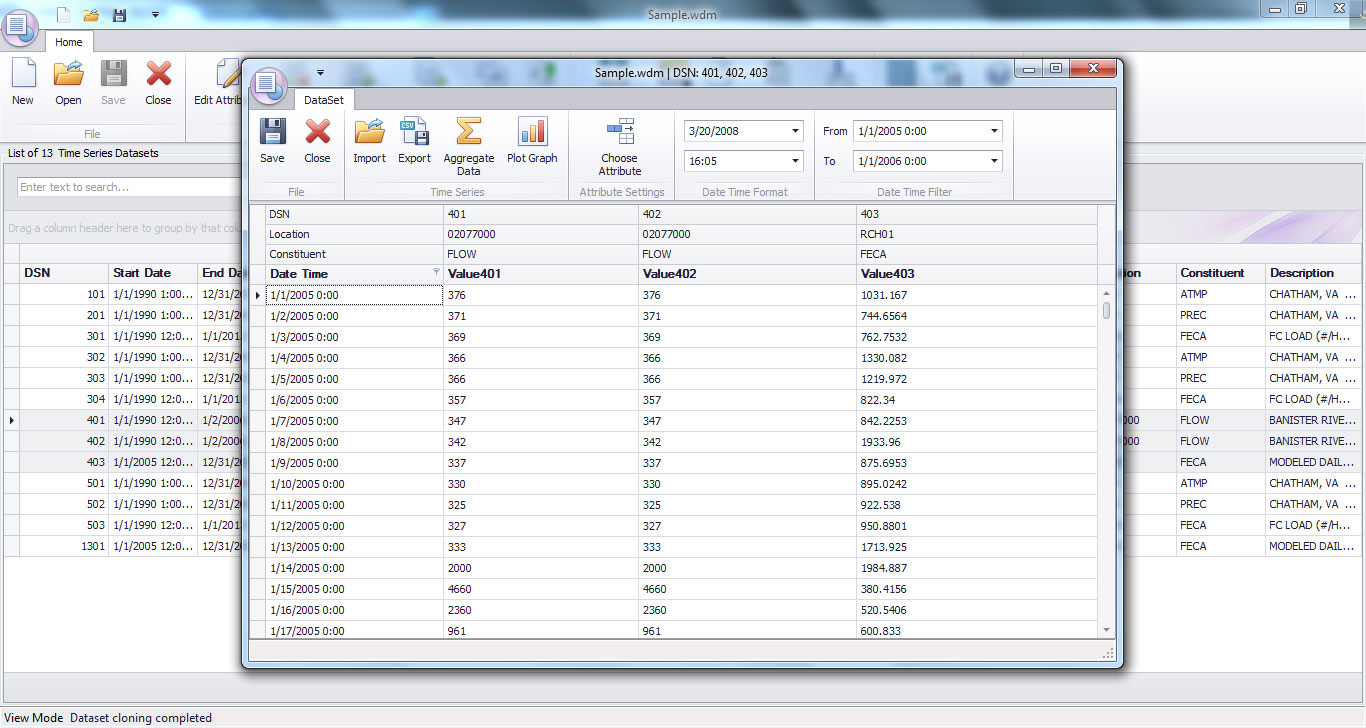Open the Choose Attribute tool
Viewport: 1366px width, 728px height.
click(x=620, y=142)
